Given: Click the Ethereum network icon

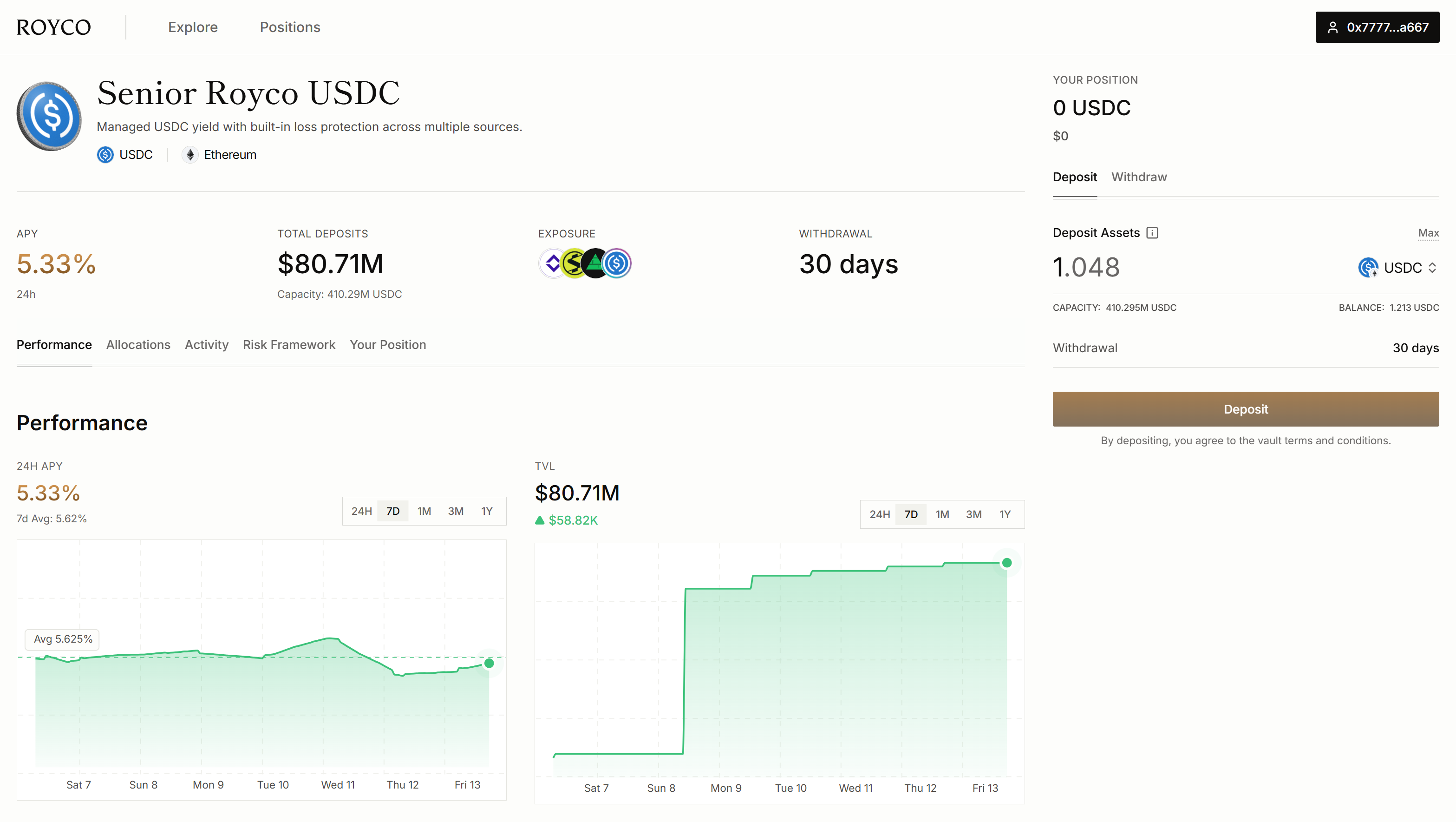Looking at the screenshot, I should point(190,155).
